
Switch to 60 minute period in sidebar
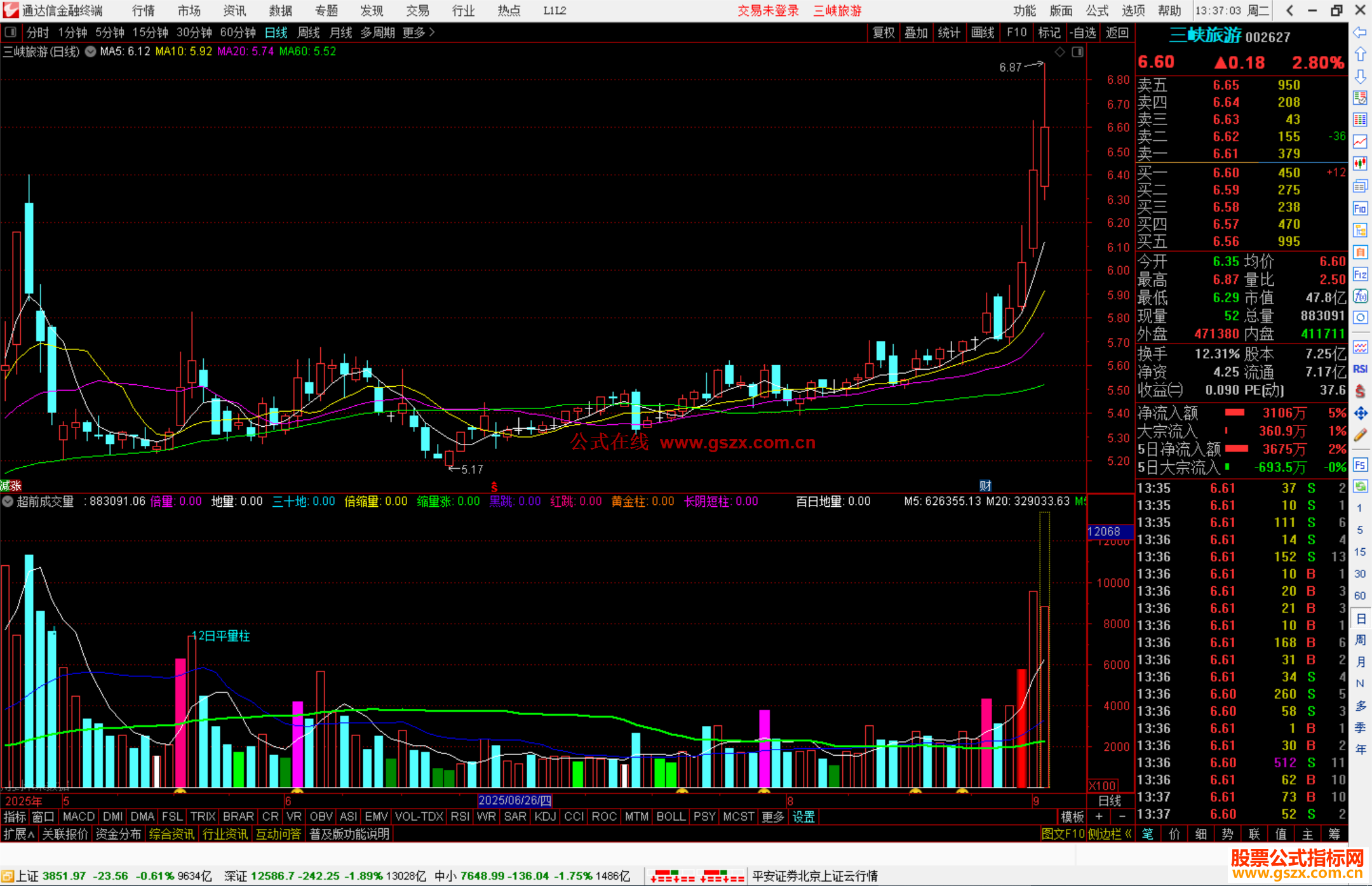click(1360, 596)
